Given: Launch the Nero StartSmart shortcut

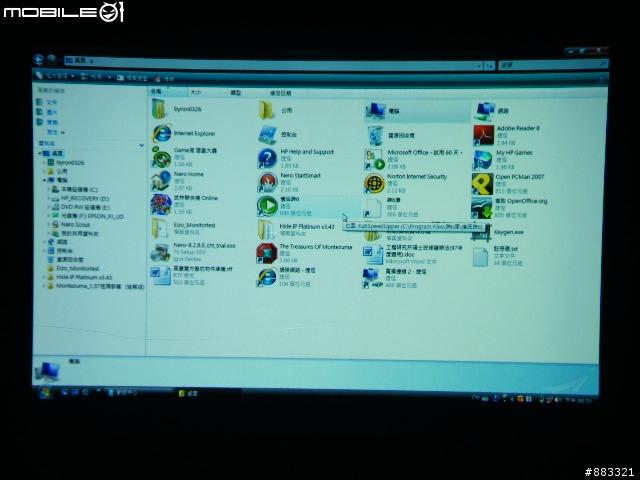Looking at the screenshot, I should 289,182.
